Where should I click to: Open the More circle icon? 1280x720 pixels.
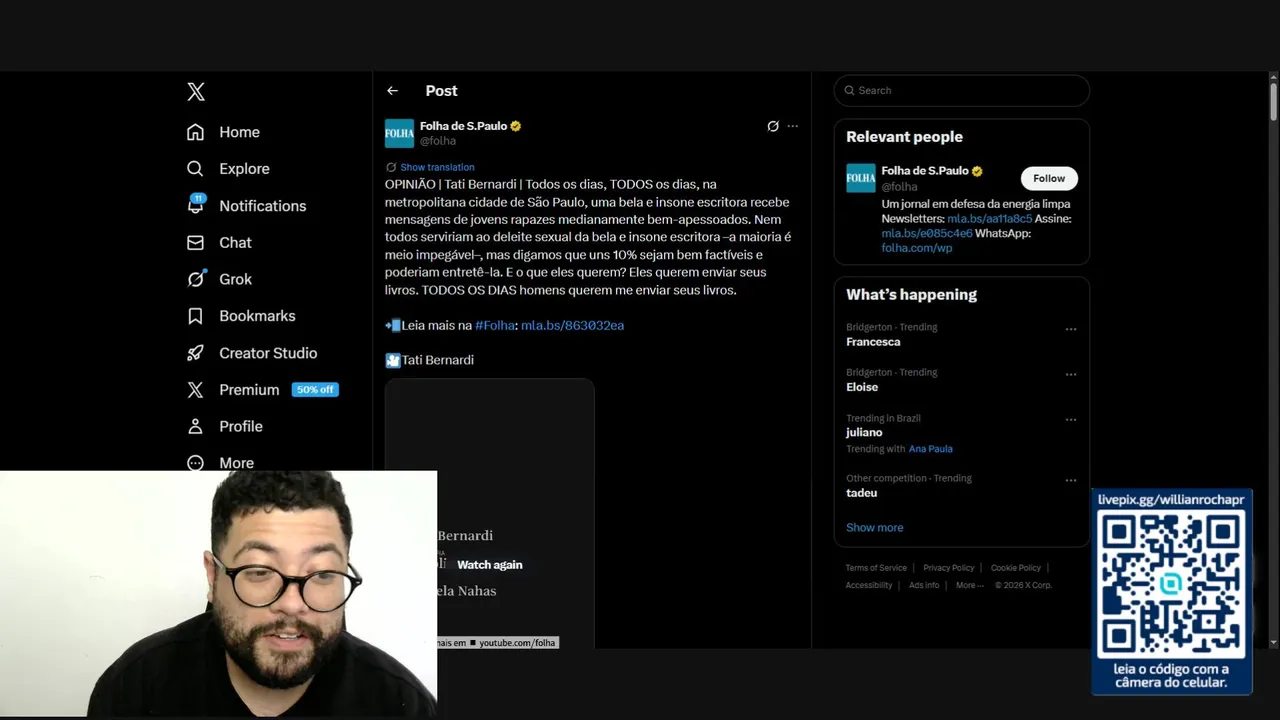(196, 463)
